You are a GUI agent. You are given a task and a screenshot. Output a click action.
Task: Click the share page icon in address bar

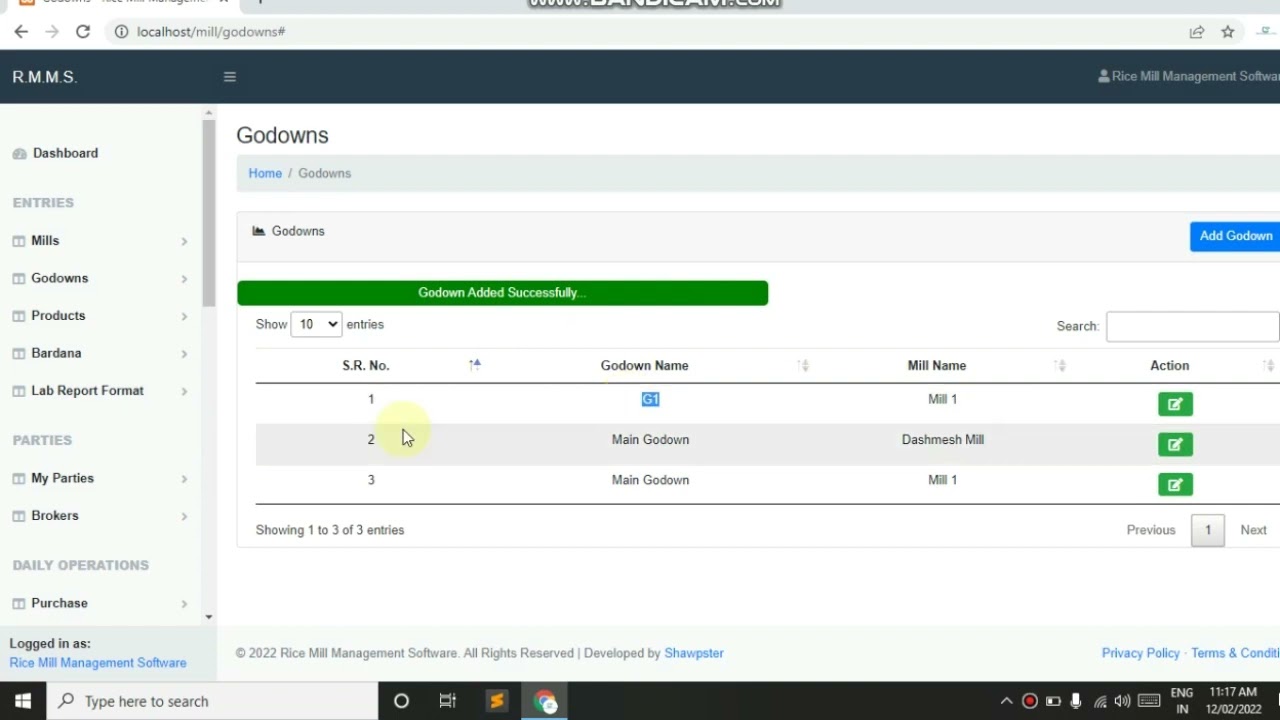pos(1197,32)
